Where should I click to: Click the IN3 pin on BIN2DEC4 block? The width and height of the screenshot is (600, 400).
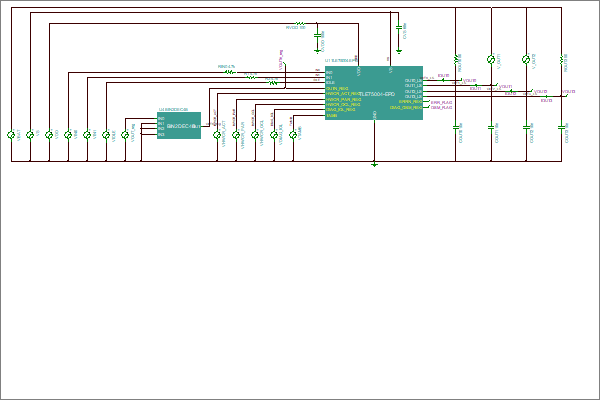coord(161,134)
